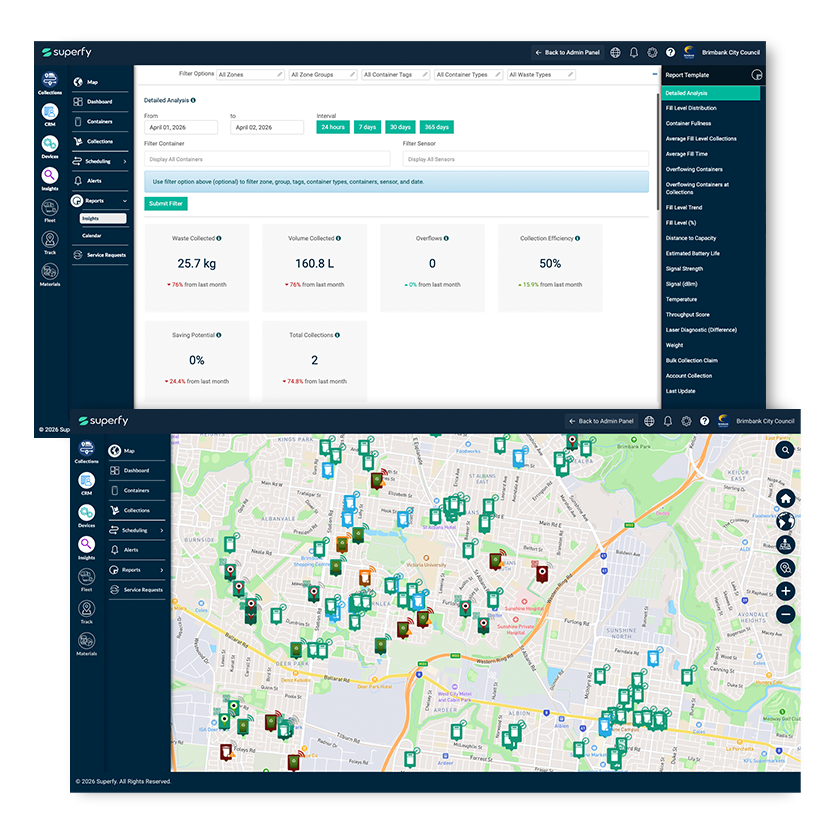Zoom in using the map plus button
This screenshot has height=840, width=840.
786,591
